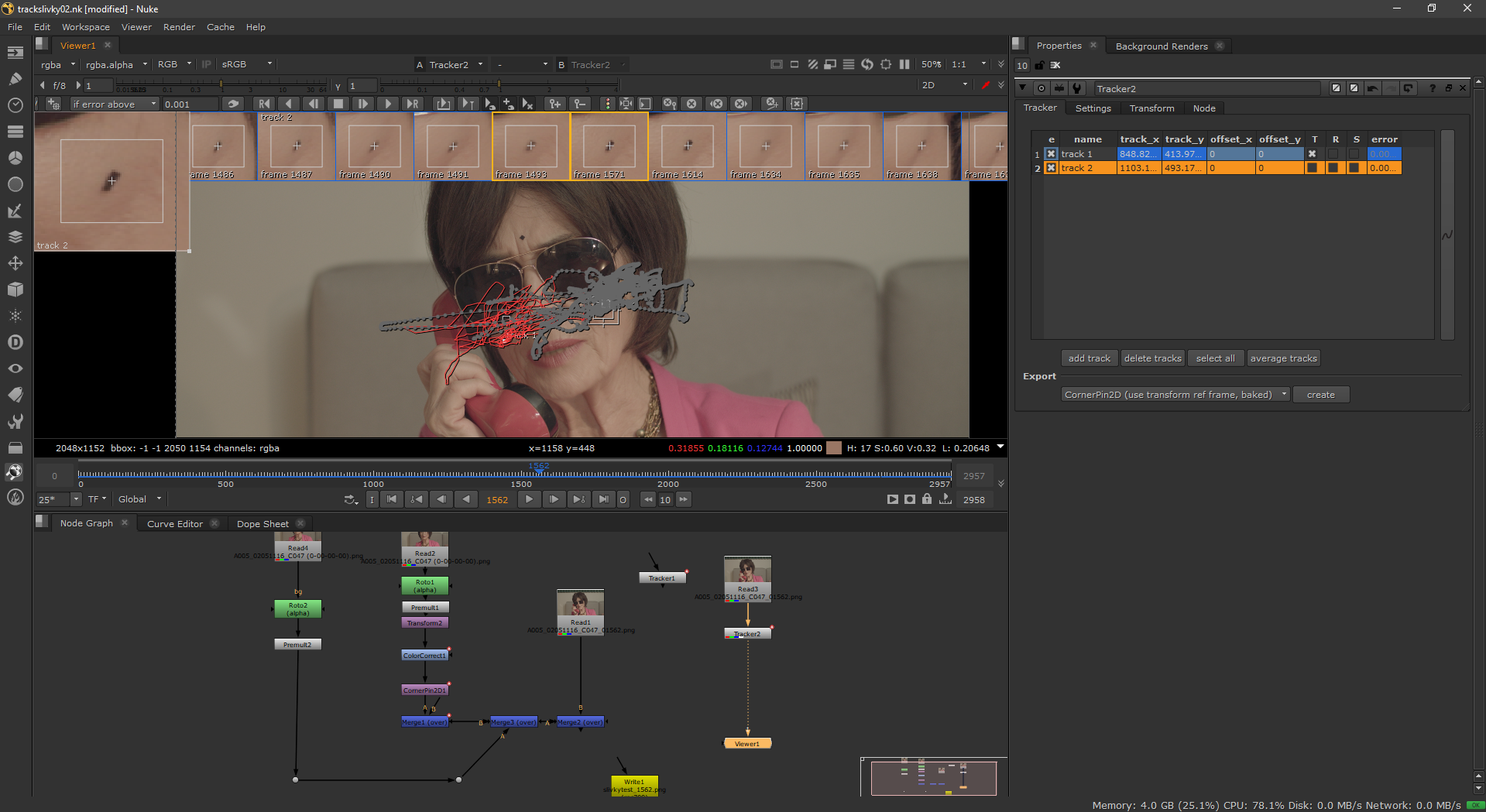The width and height of the screenshot is (1486, 812).
Task: Open the Deep nodes toolbar icon
Action: coord(15,342)
